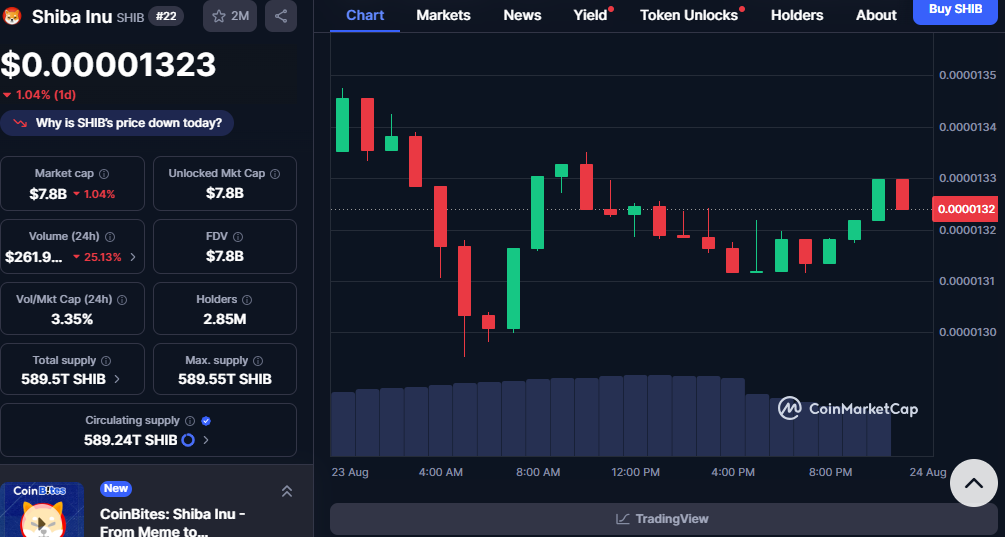Click the New badge above CoinBites title
1005x537 pixels.
116,489
